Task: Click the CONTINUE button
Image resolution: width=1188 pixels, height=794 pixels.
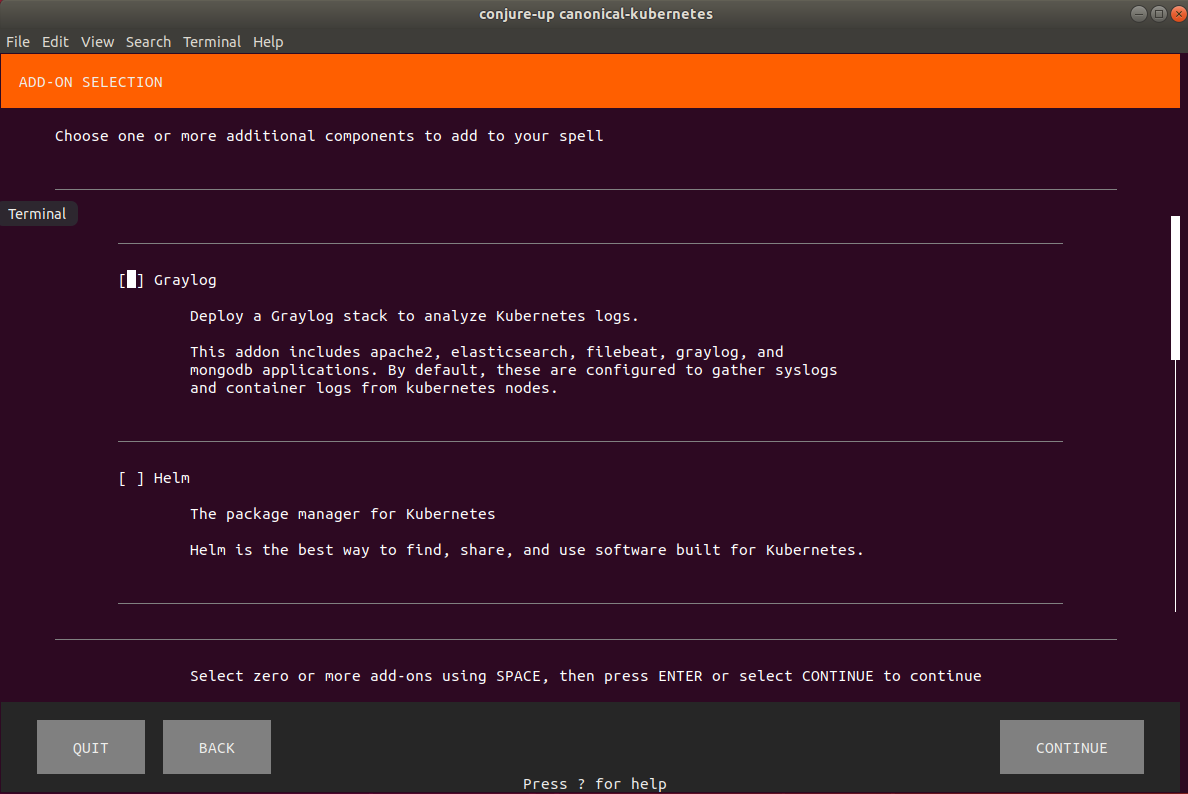Action: coord(1071,747)
